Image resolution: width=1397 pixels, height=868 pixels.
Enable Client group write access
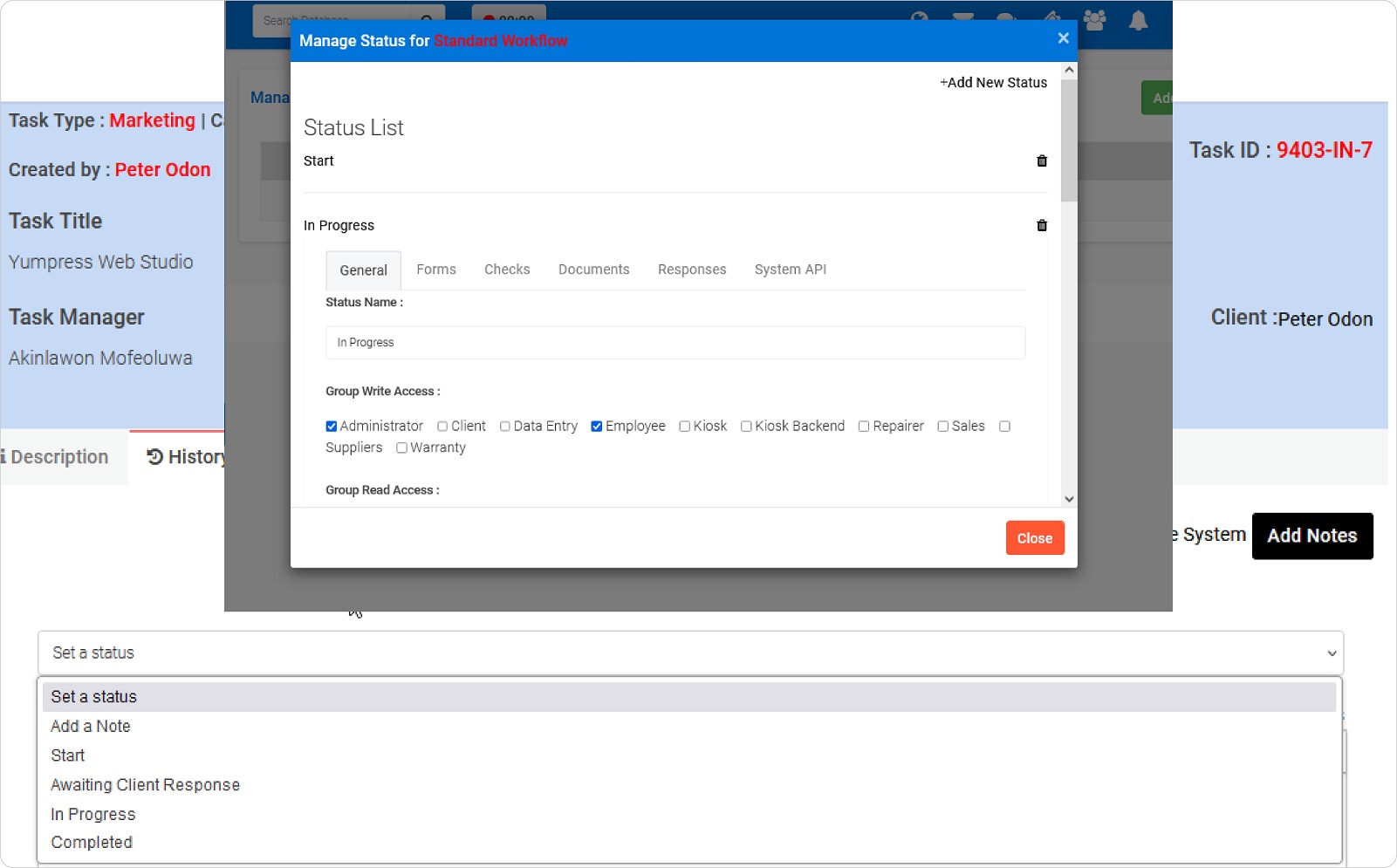[x=442, y=426]
